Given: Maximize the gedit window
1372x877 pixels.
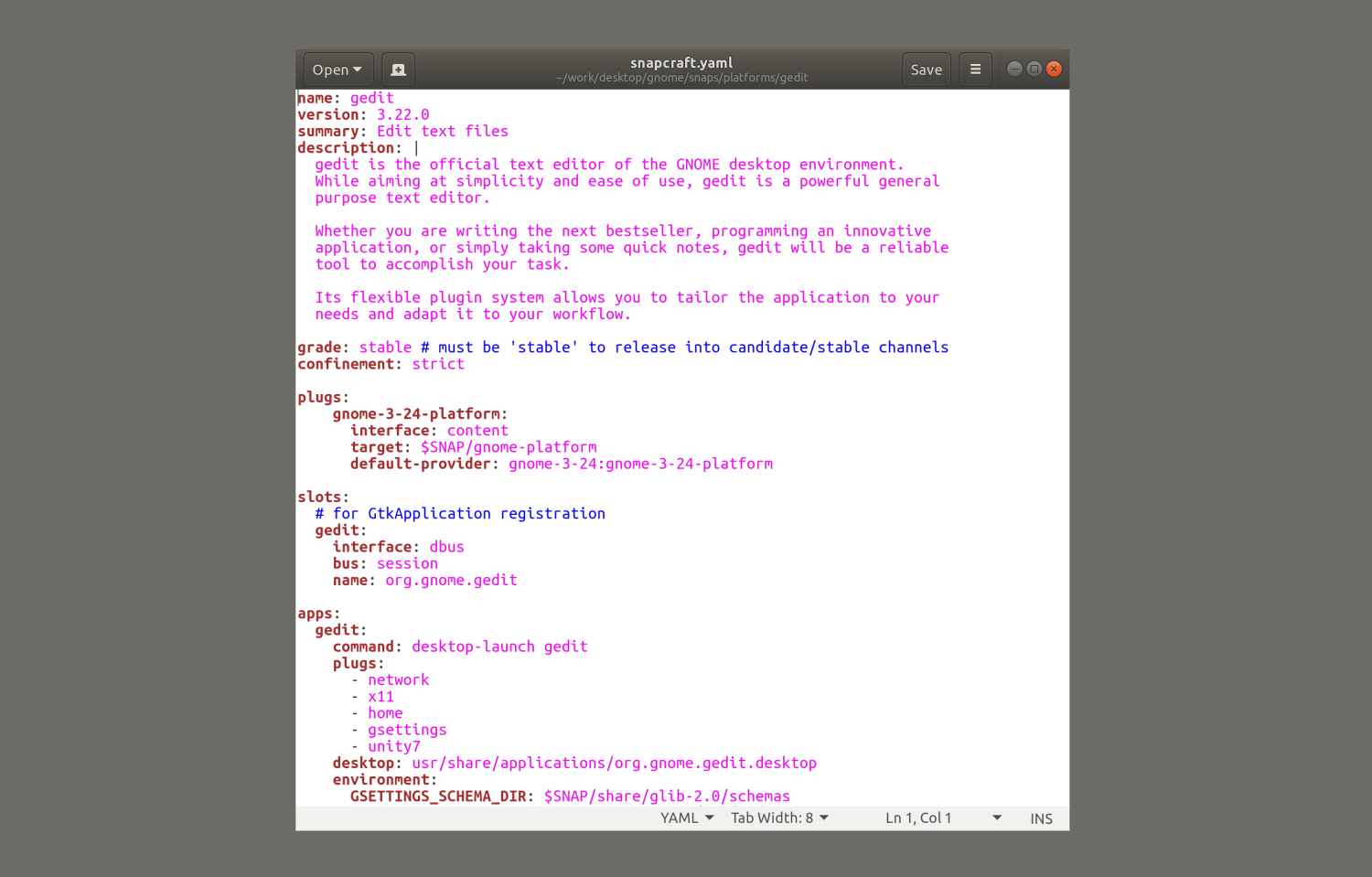Looking at the screenshot, I should [1034, 69].
